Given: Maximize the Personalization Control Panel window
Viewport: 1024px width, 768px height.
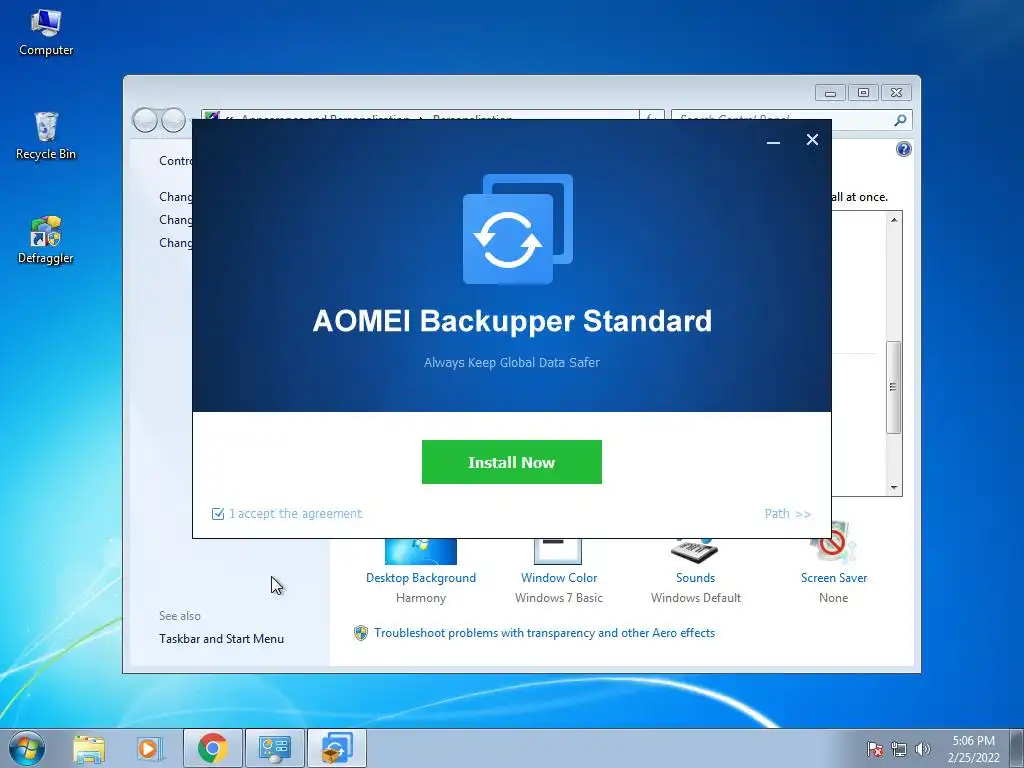Looking at the screenshot, I should pyautogui.click(x=863, y=93).
